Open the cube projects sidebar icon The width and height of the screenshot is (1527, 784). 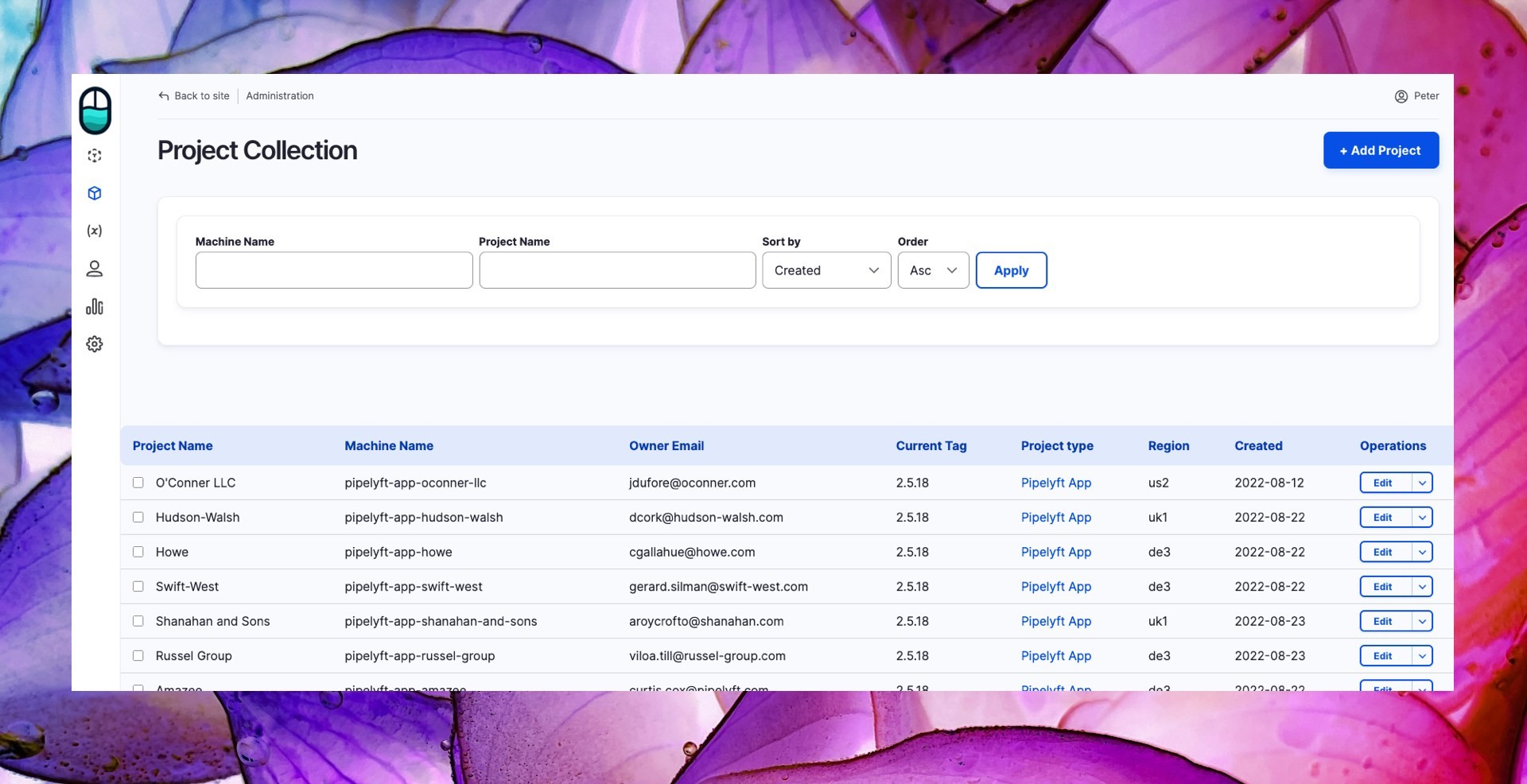[x=95, y=193]
